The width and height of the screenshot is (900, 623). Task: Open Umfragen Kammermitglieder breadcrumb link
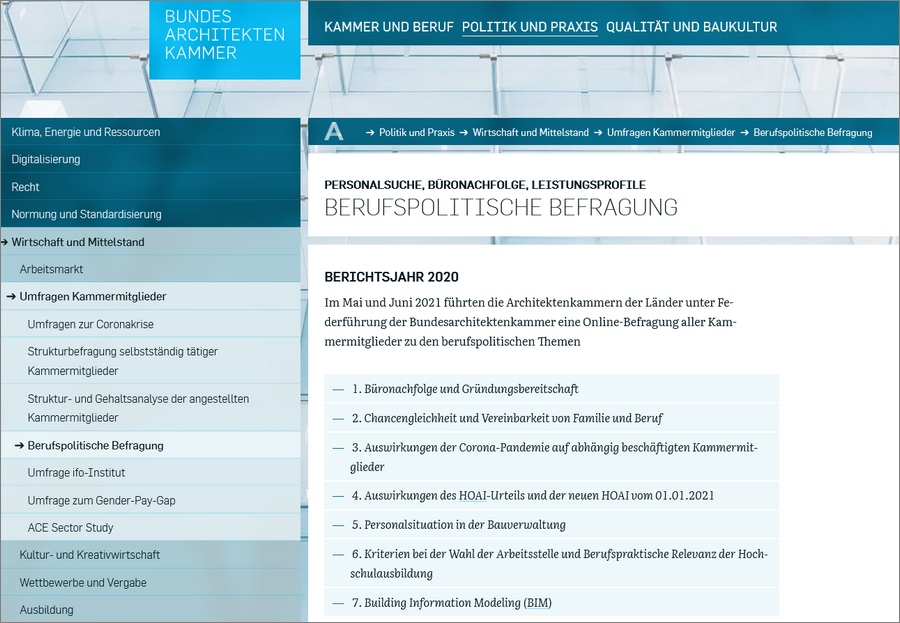coord(670,133)
